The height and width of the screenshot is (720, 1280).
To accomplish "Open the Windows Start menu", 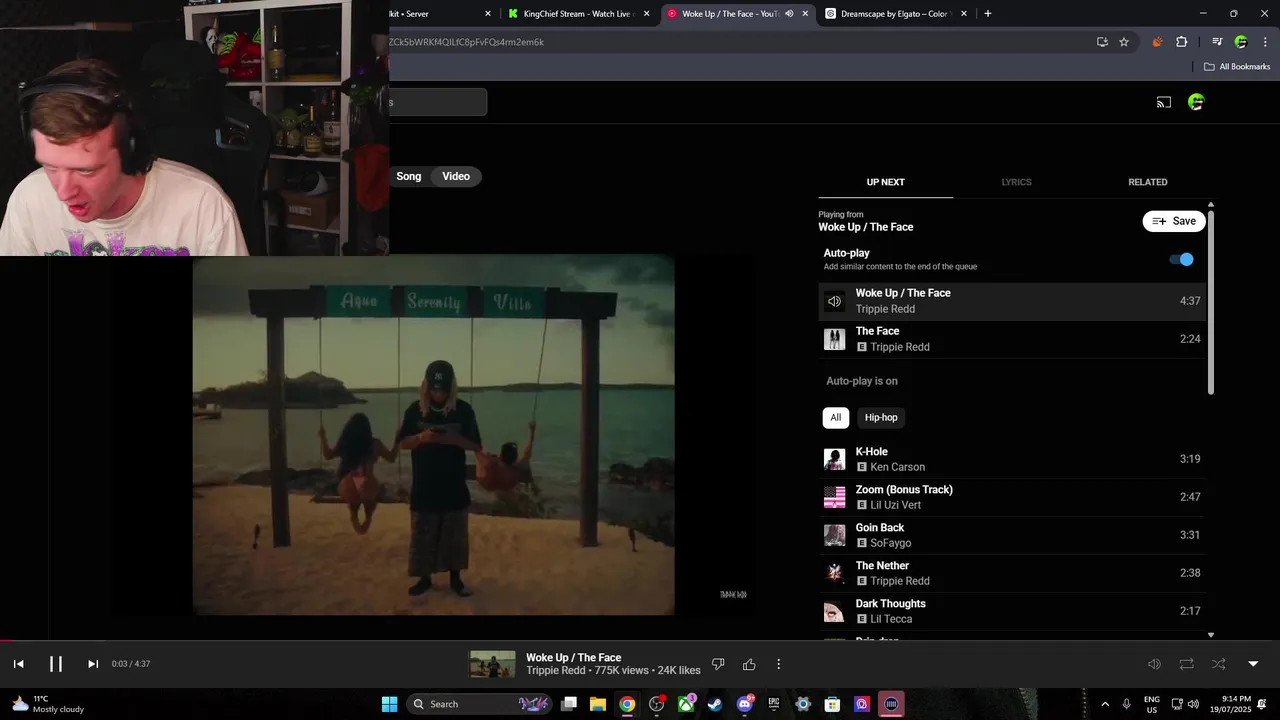I will coord(389,704).
